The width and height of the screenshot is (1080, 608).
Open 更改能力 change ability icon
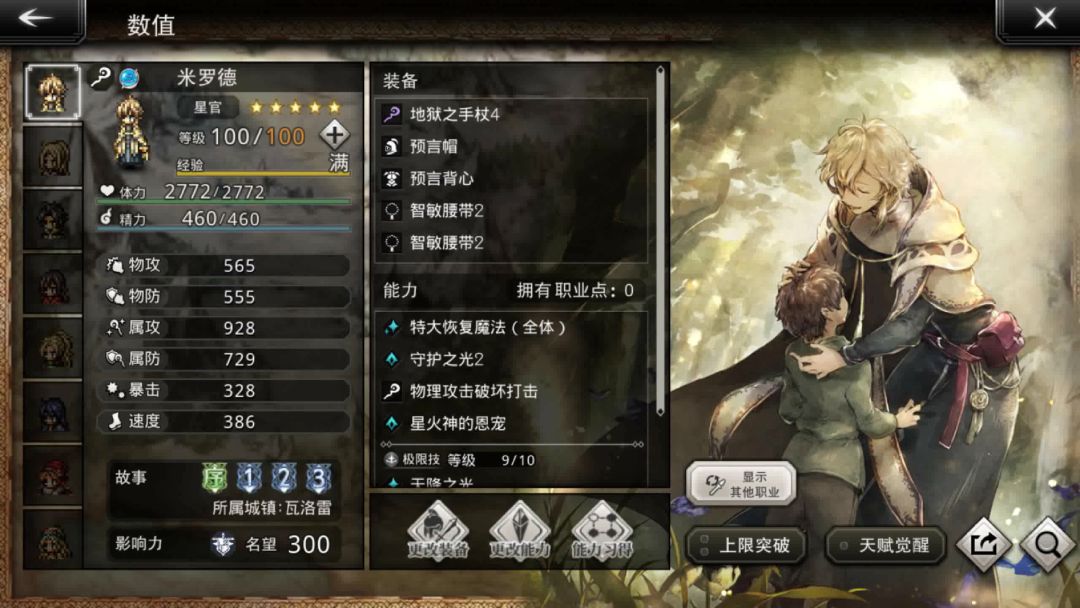[x=520, y=530]
